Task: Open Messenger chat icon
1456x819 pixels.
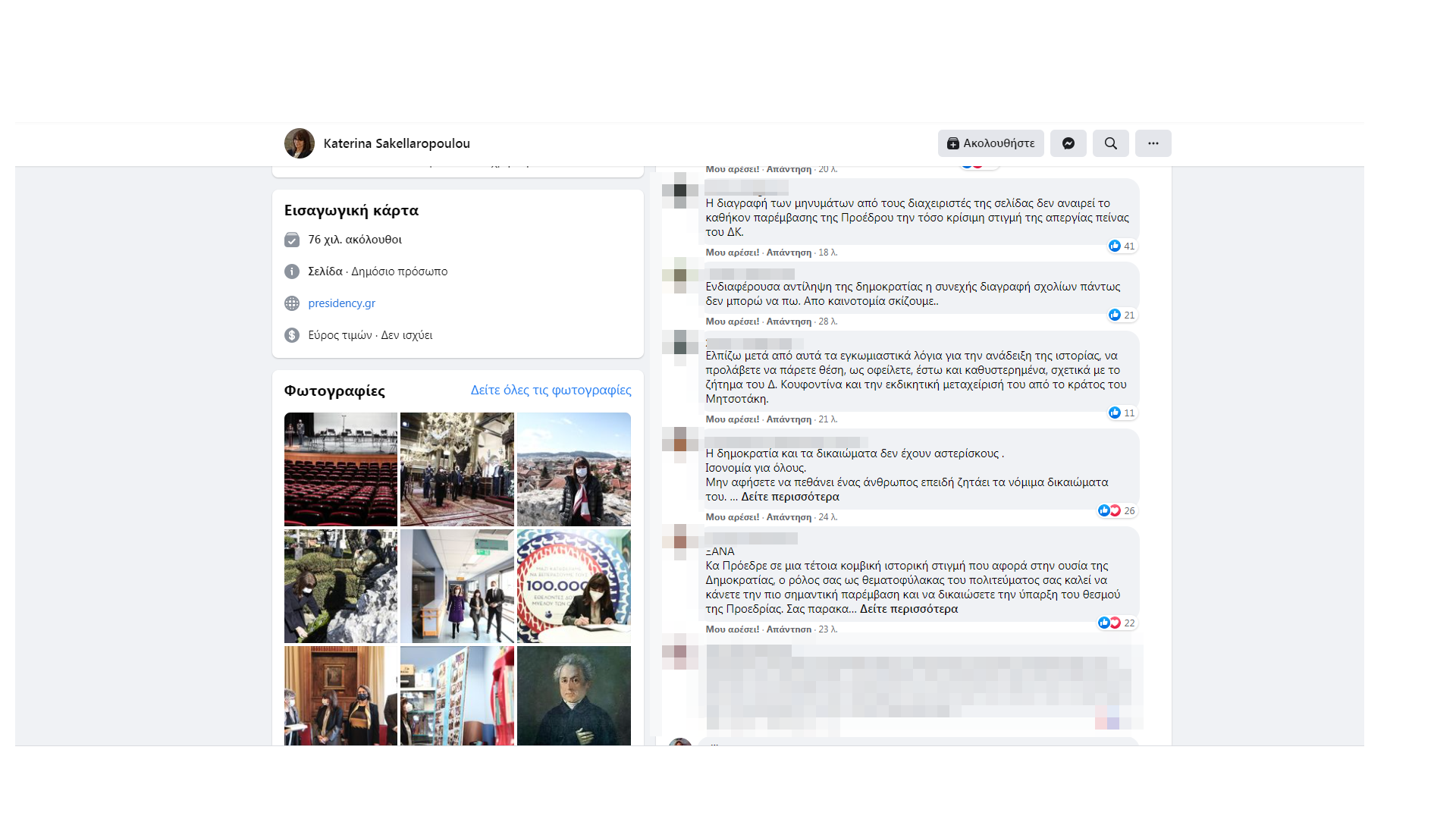Action: point(1068,143)
